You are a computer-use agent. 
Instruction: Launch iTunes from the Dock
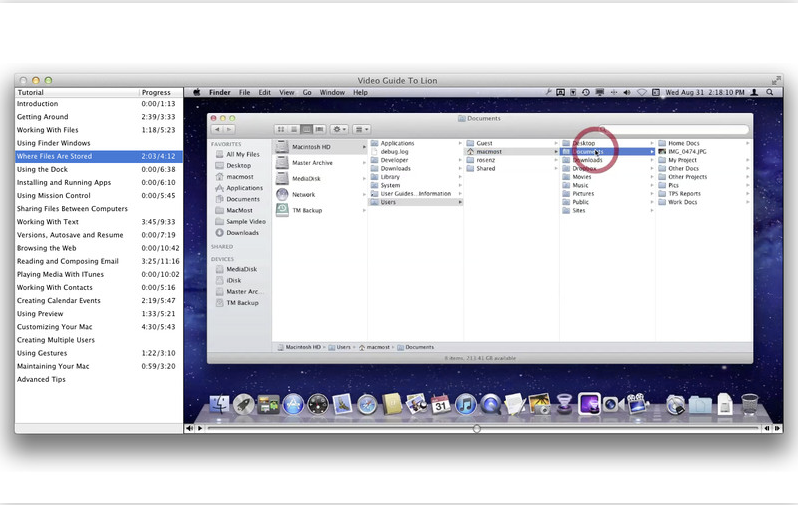[465, 405]
